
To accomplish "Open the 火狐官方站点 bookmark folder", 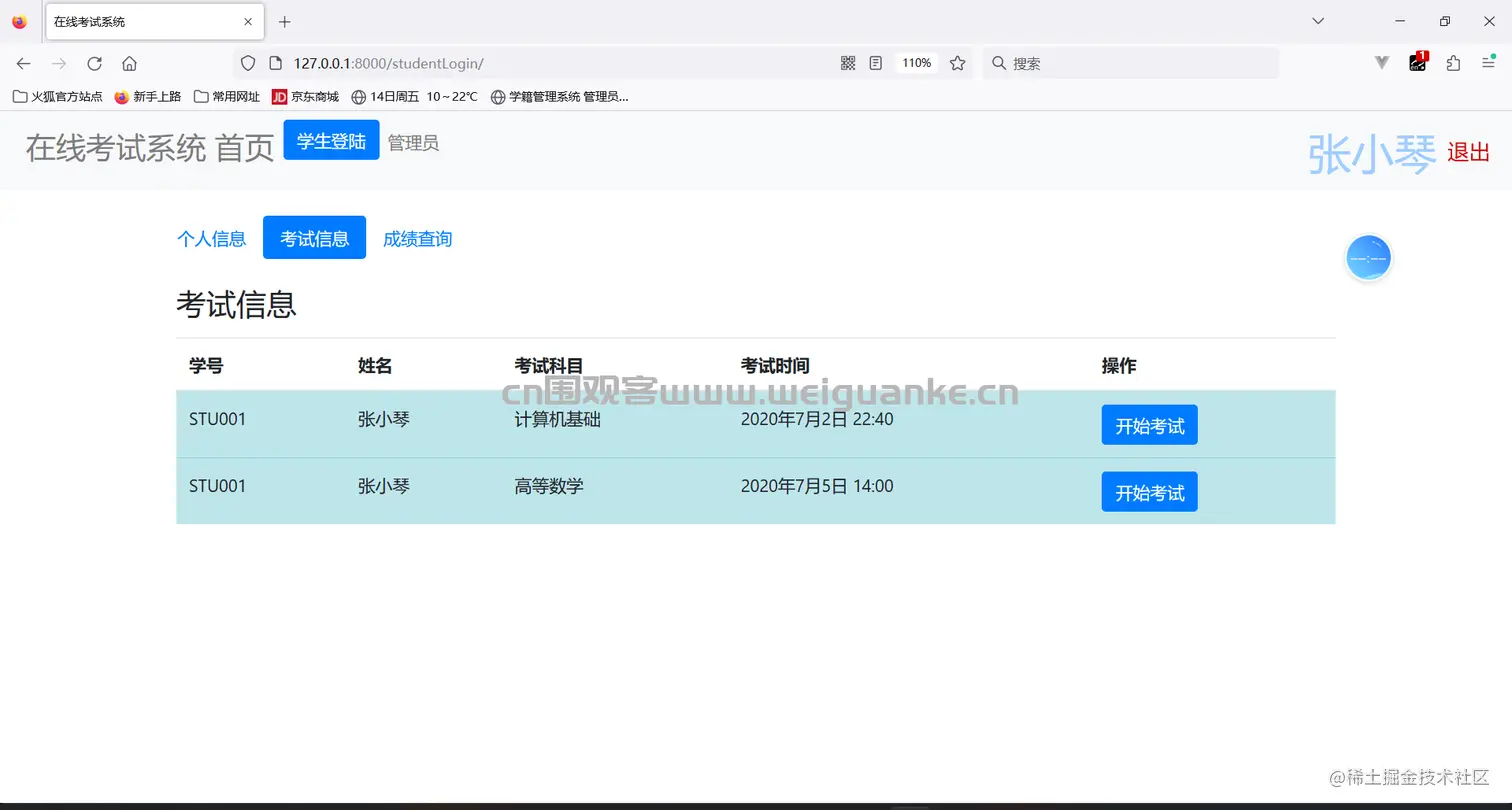I will (x=57, y=97).
